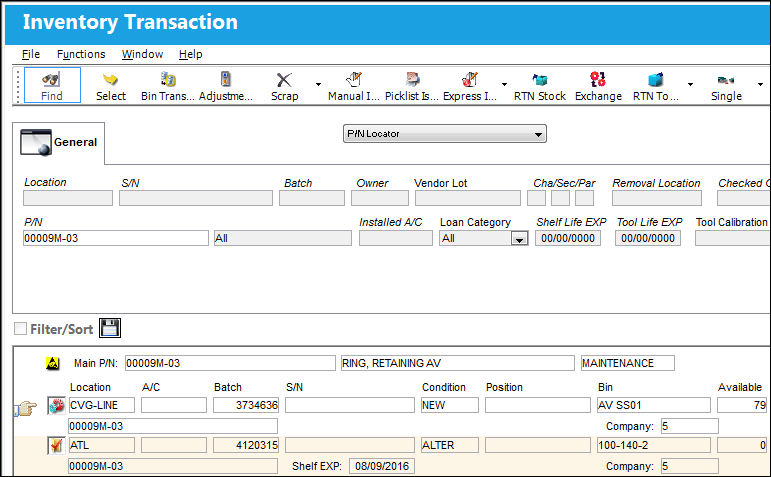Image resolution: width=771 pixels, height=477 pixels.
Task: Select the CVG-LINE location cell
Action: (x=102, y=405)
